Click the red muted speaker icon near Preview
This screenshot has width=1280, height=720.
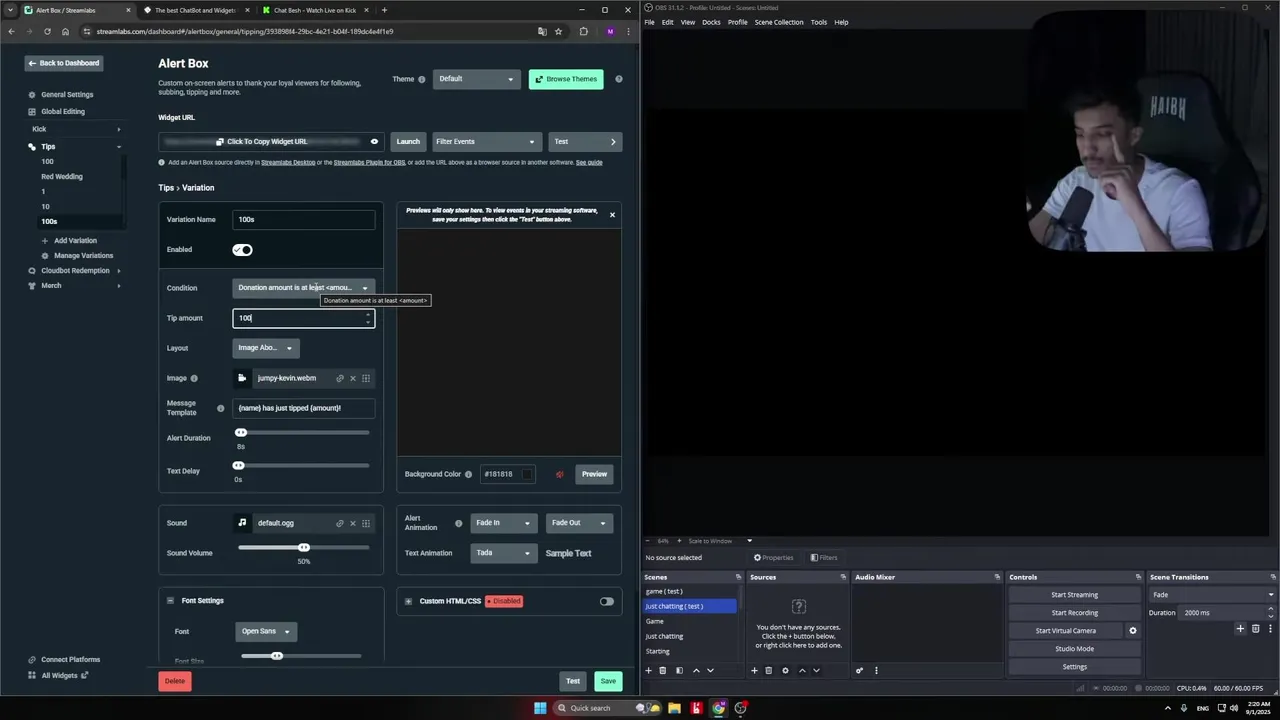(x=559, y=474)
